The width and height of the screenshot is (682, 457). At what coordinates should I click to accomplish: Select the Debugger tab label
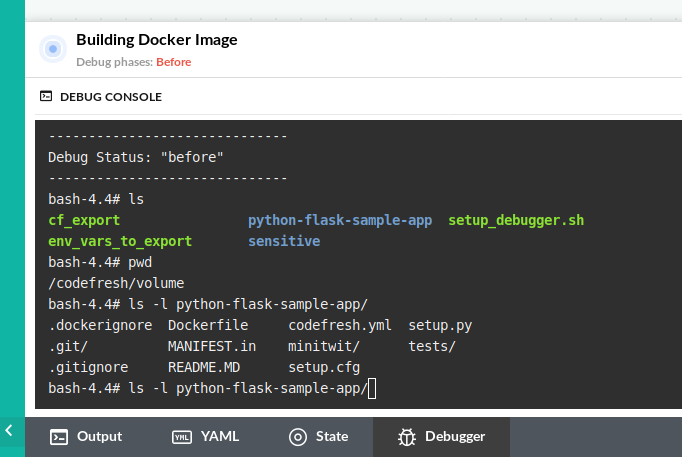tap(455, 437)
